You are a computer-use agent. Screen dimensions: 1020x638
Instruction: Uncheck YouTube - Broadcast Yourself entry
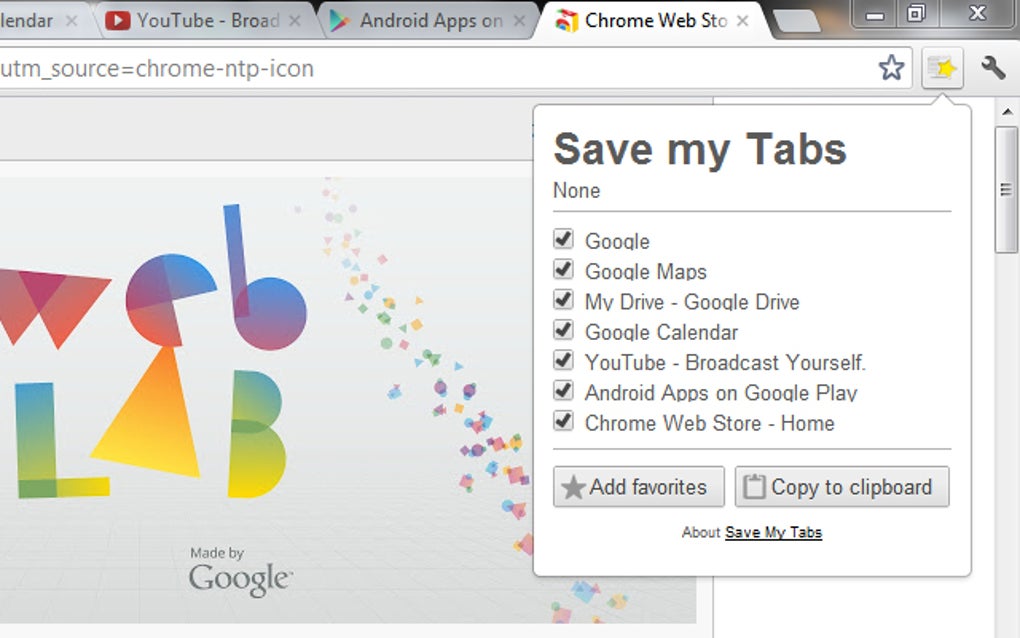pos(562,360)
